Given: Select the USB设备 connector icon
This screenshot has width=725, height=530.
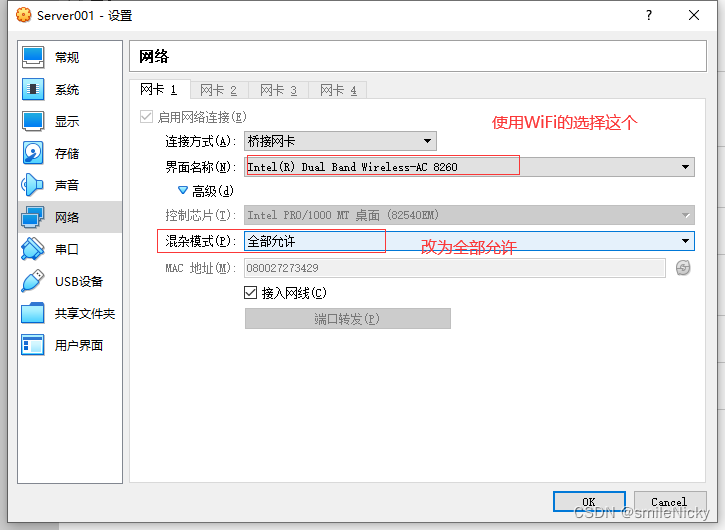Looking at the screenshot, I should coord(33,281).
